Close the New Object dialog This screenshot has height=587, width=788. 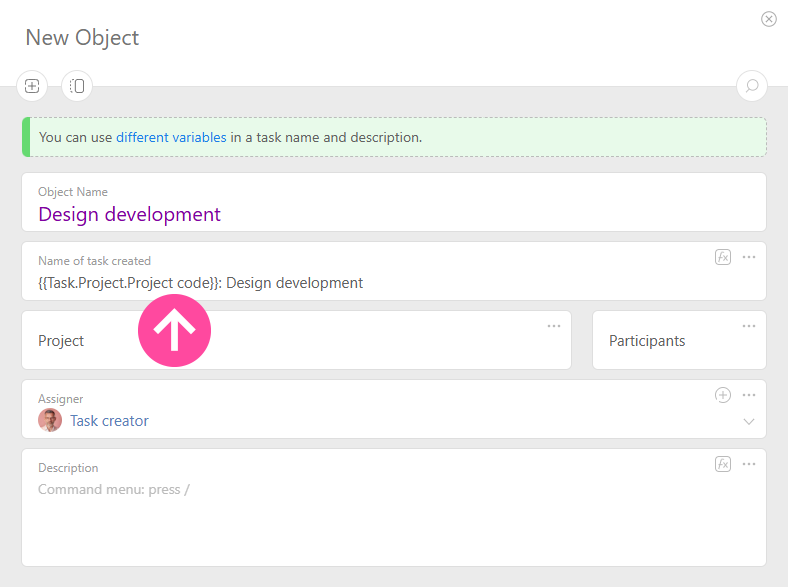769,19
